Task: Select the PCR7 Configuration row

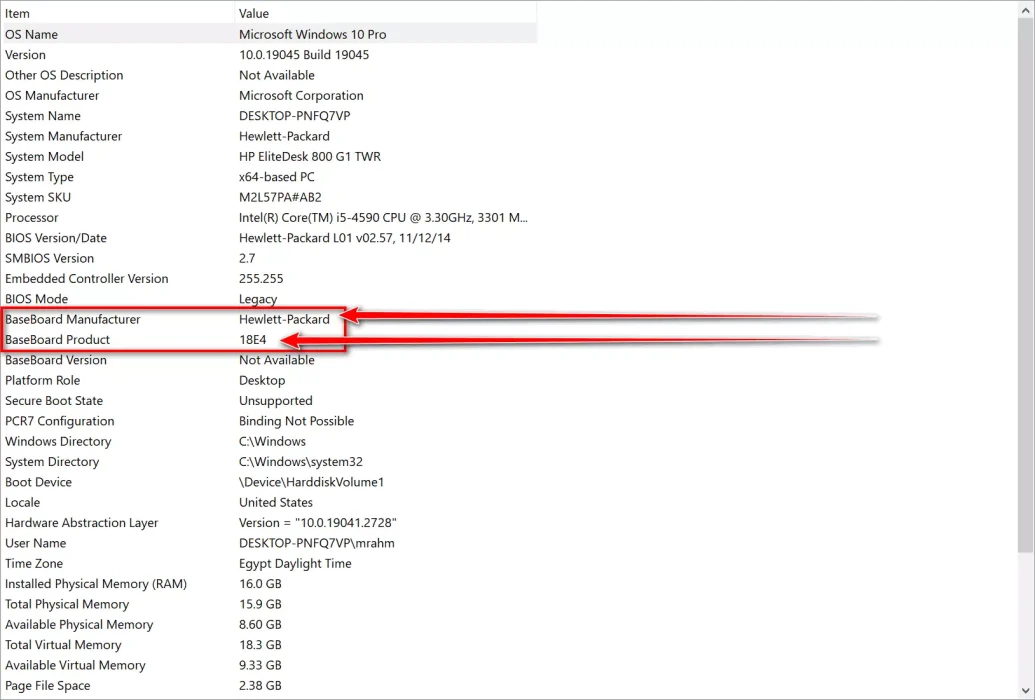Action: [269, 421]
